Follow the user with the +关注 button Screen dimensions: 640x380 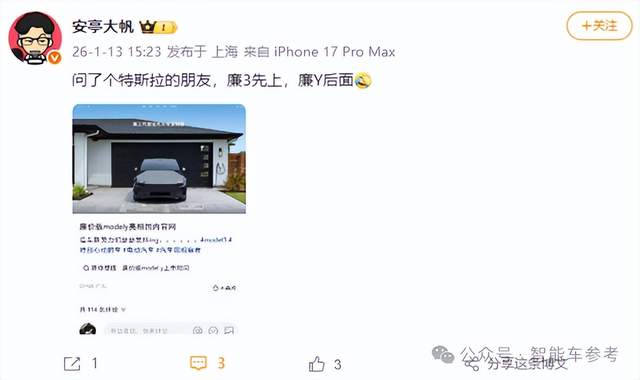point(599,26)
